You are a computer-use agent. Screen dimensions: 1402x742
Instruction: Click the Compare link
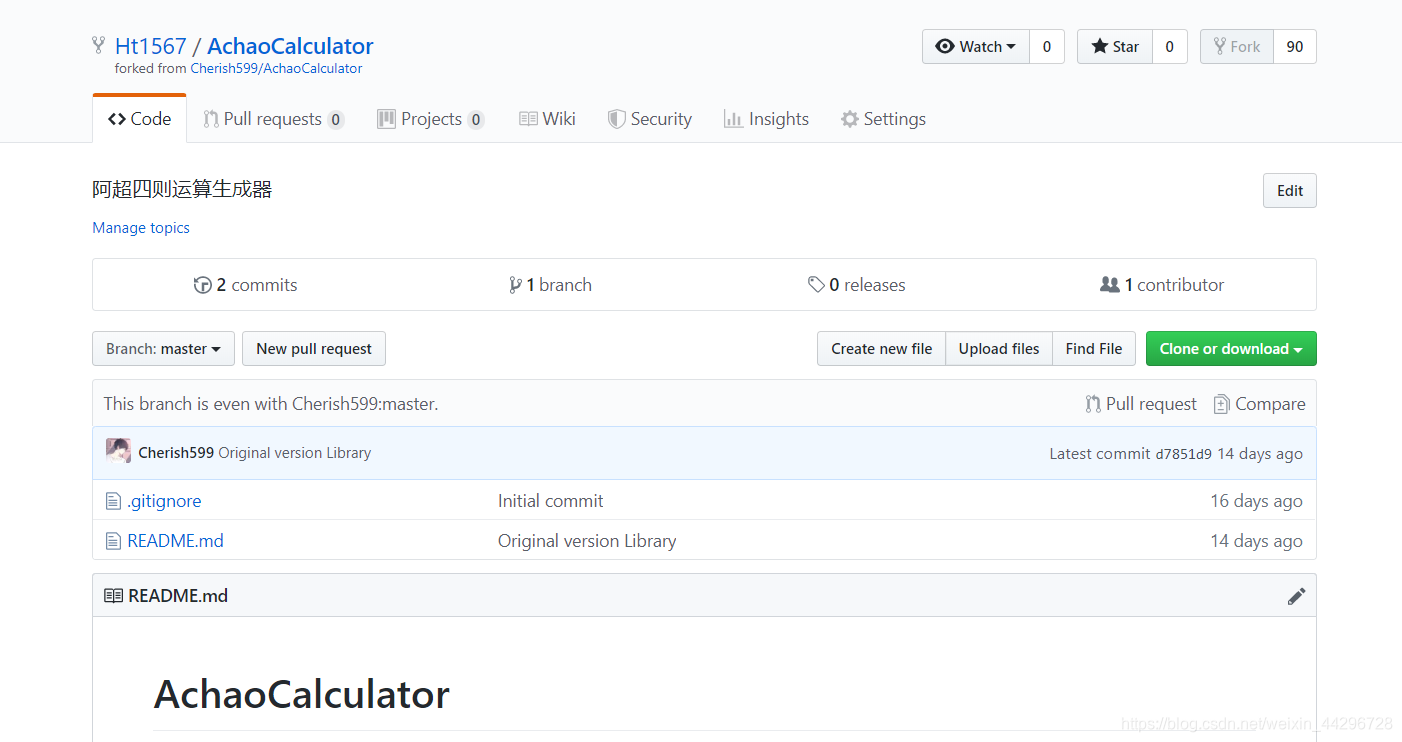click(x=1260, y=404)
